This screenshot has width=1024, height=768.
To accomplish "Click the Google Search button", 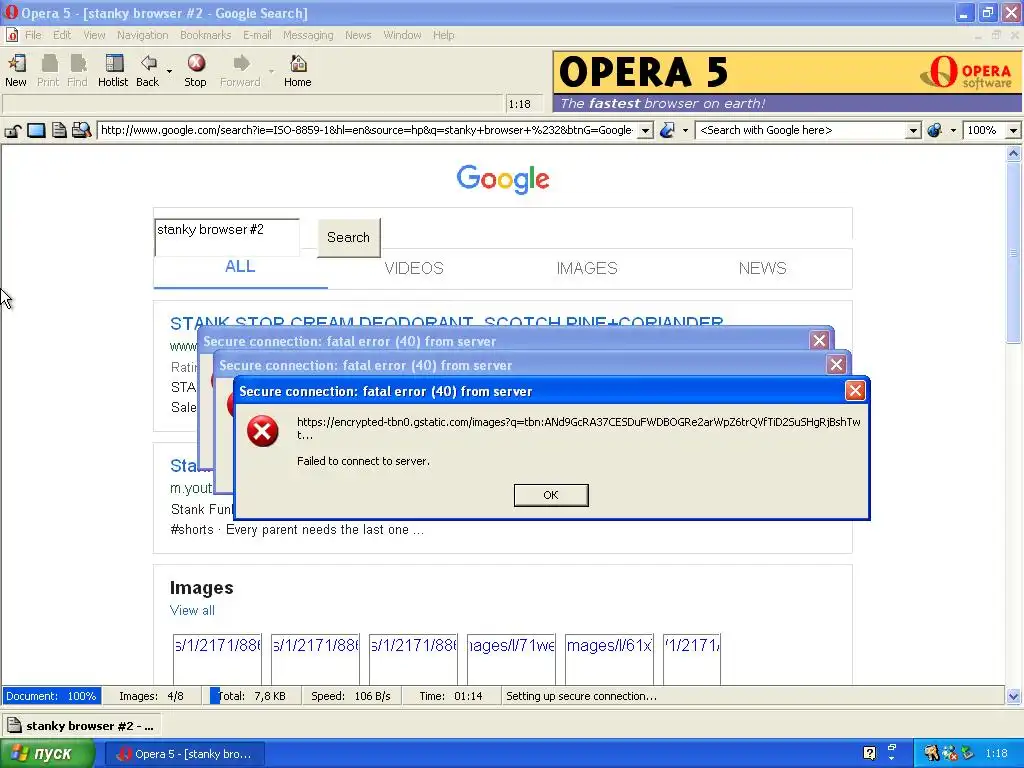I will 349,238.
